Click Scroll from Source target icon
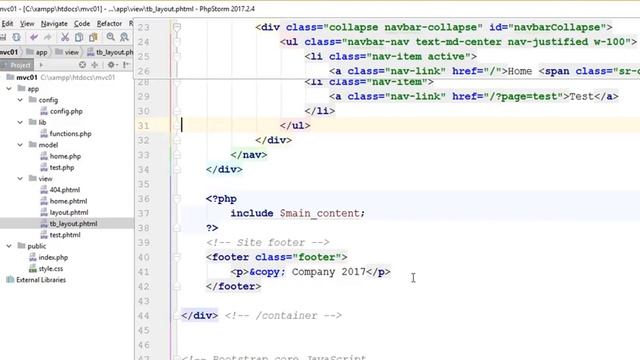 pos(82,64)
